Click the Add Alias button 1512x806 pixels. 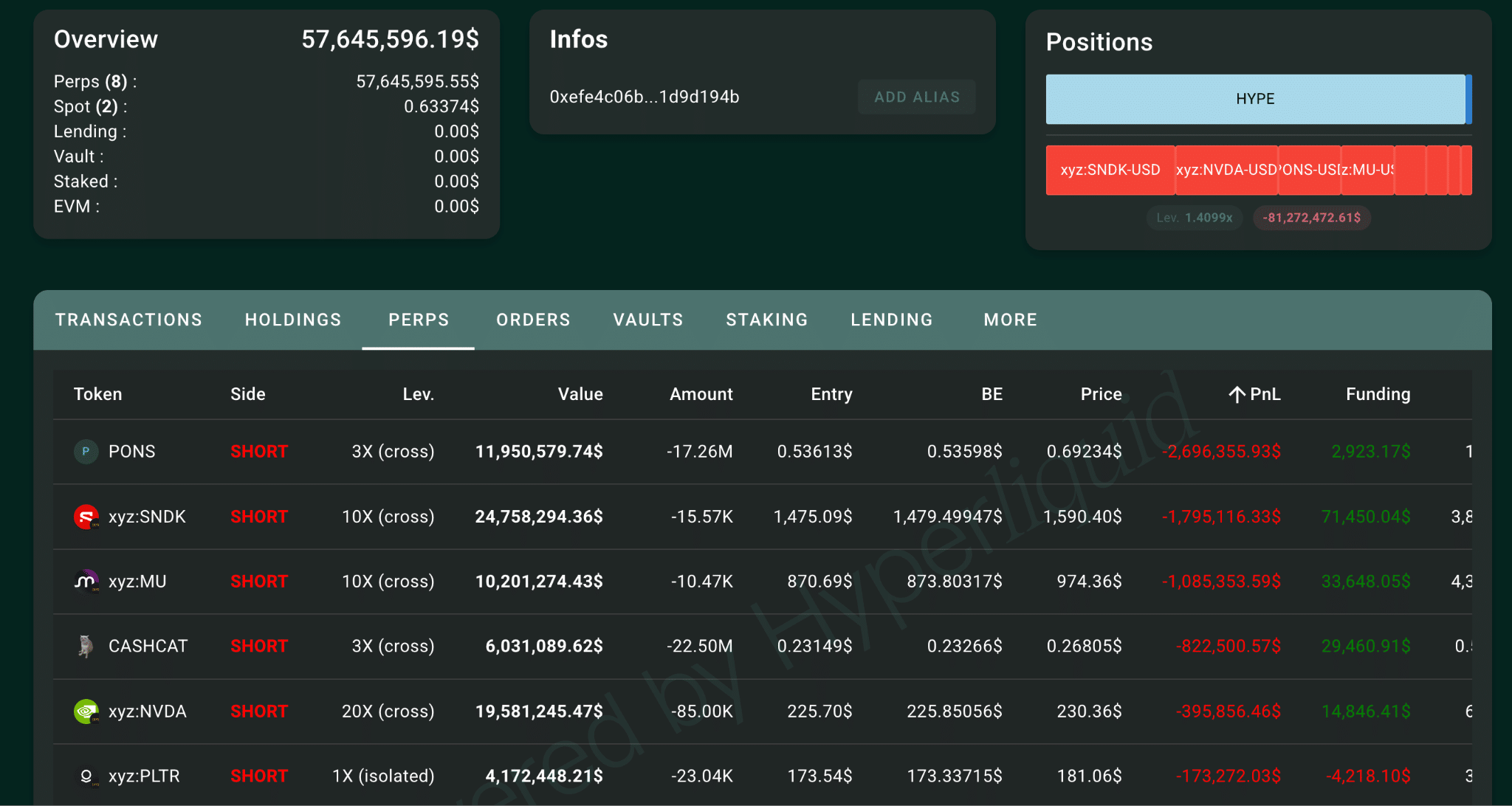click(x=917, y=97)
